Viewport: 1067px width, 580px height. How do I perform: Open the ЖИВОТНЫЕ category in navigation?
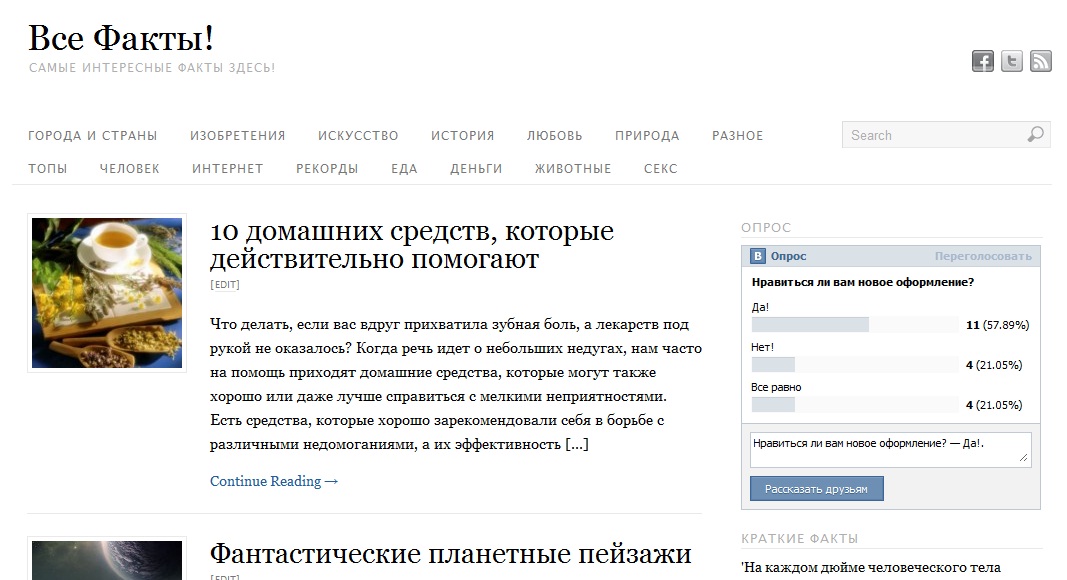tap(573, 168)
